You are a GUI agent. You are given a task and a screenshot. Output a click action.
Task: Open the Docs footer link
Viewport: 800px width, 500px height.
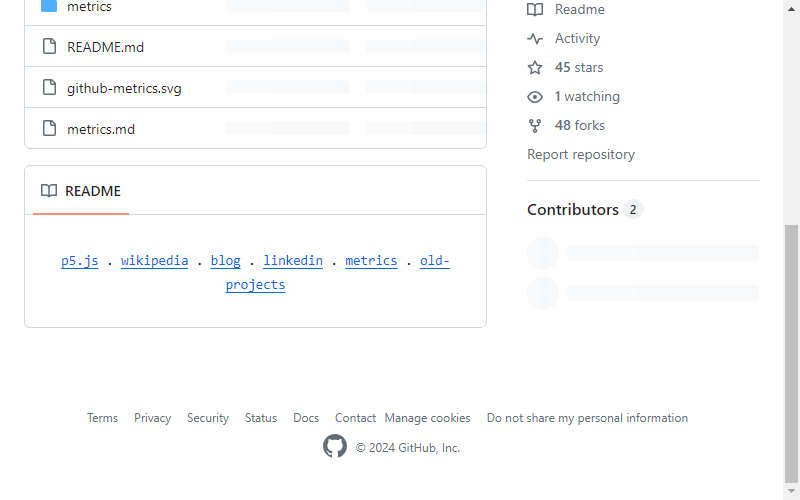coord(306,418)
